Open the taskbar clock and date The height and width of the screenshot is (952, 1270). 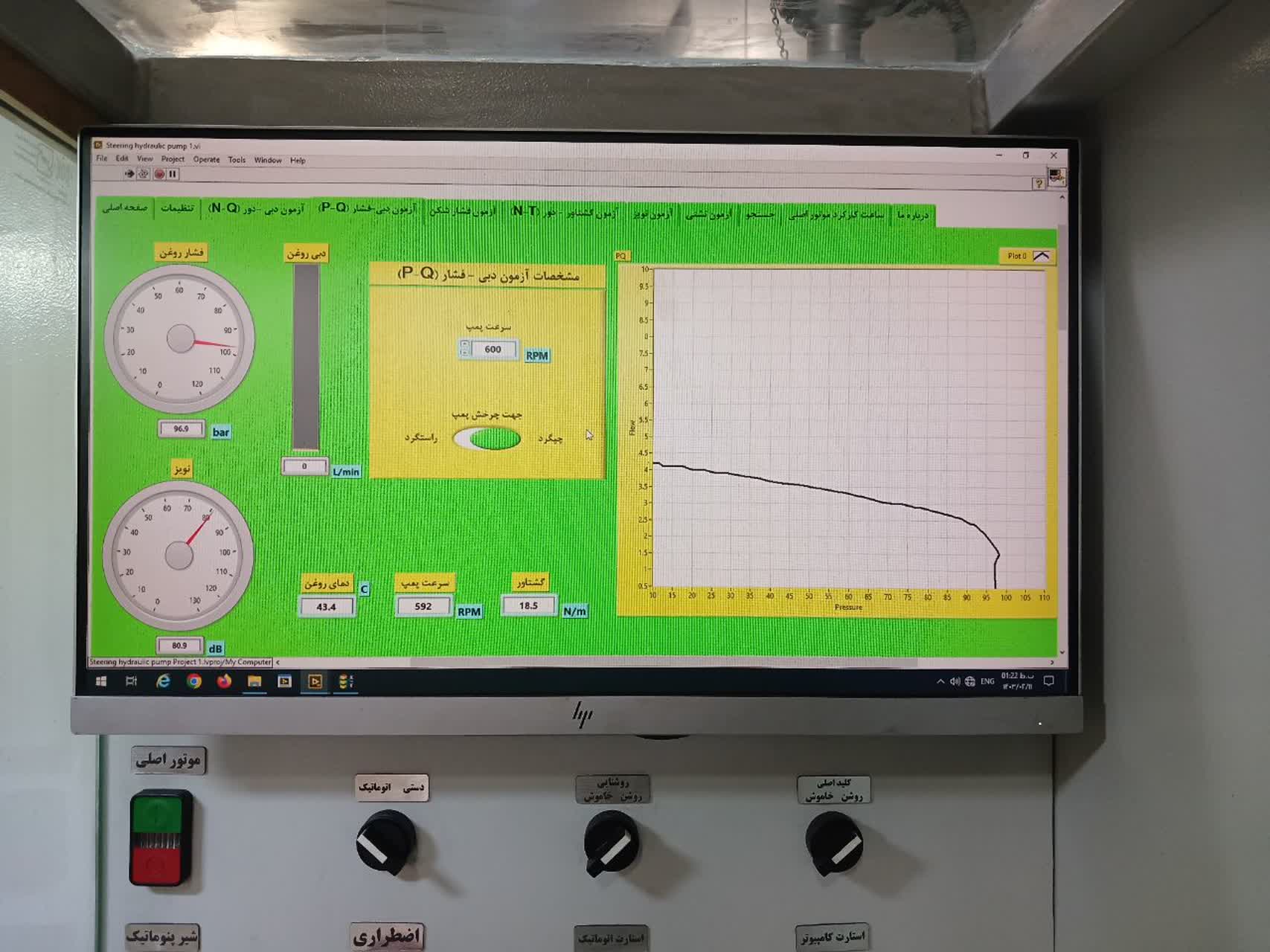pos(1017,681)
